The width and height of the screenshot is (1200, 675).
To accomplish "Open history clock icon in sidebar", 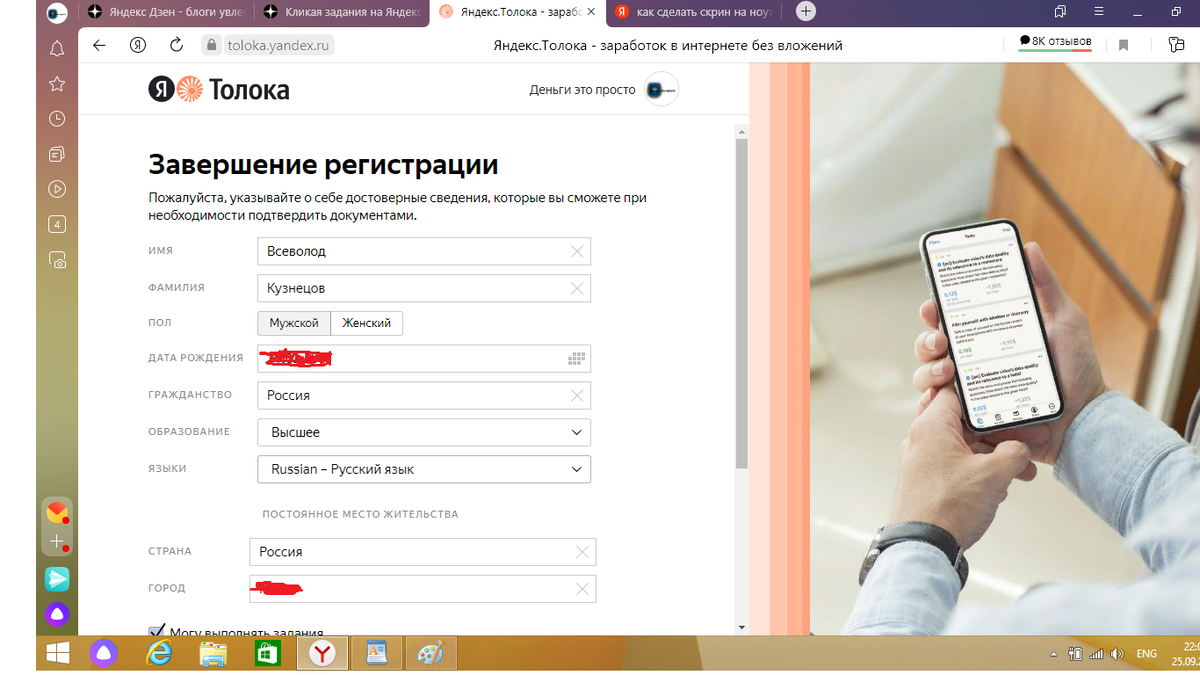I will pos(57,118).
